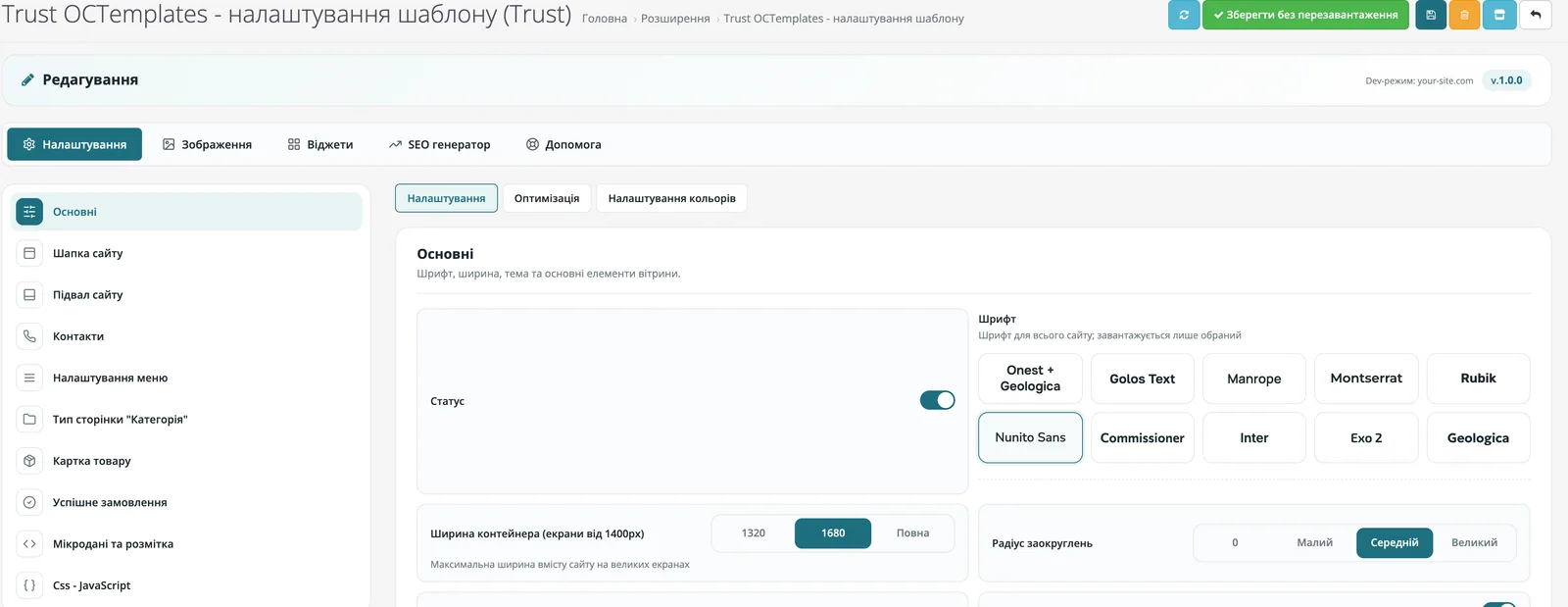Follow the Головна breadcrumb link

point(605,19)
